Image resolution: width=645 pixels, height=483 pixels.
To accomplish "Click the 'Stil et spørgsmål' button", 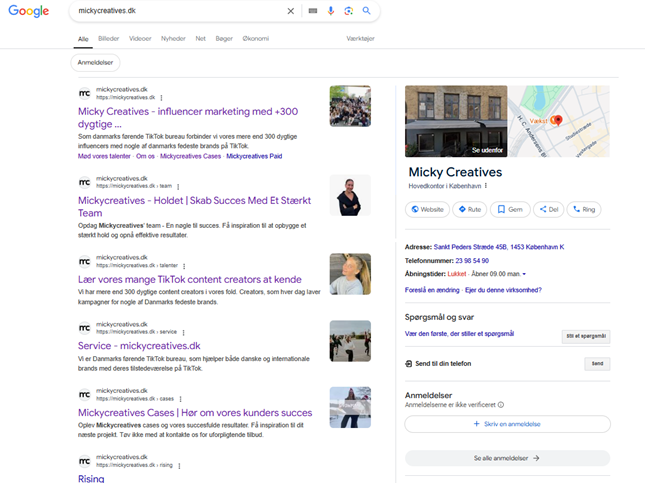I will pos(586,337).
